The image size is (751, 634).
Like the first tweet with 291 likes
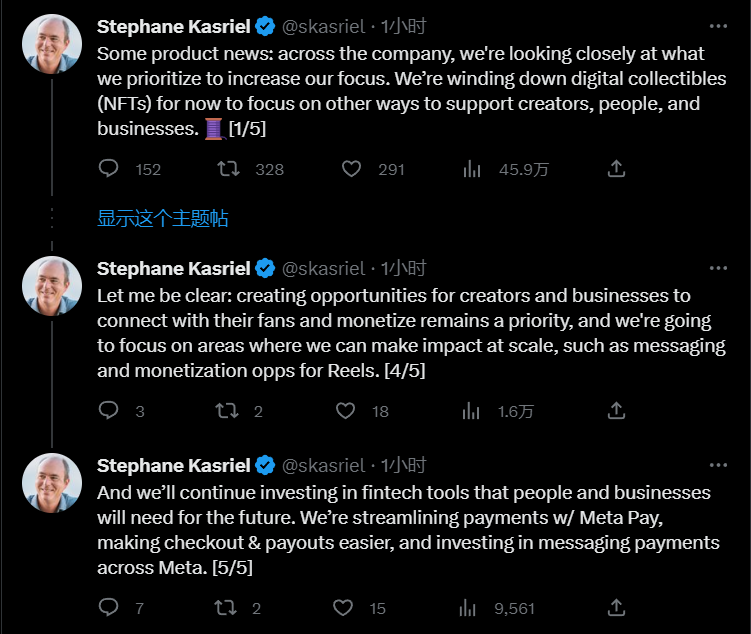351,169
